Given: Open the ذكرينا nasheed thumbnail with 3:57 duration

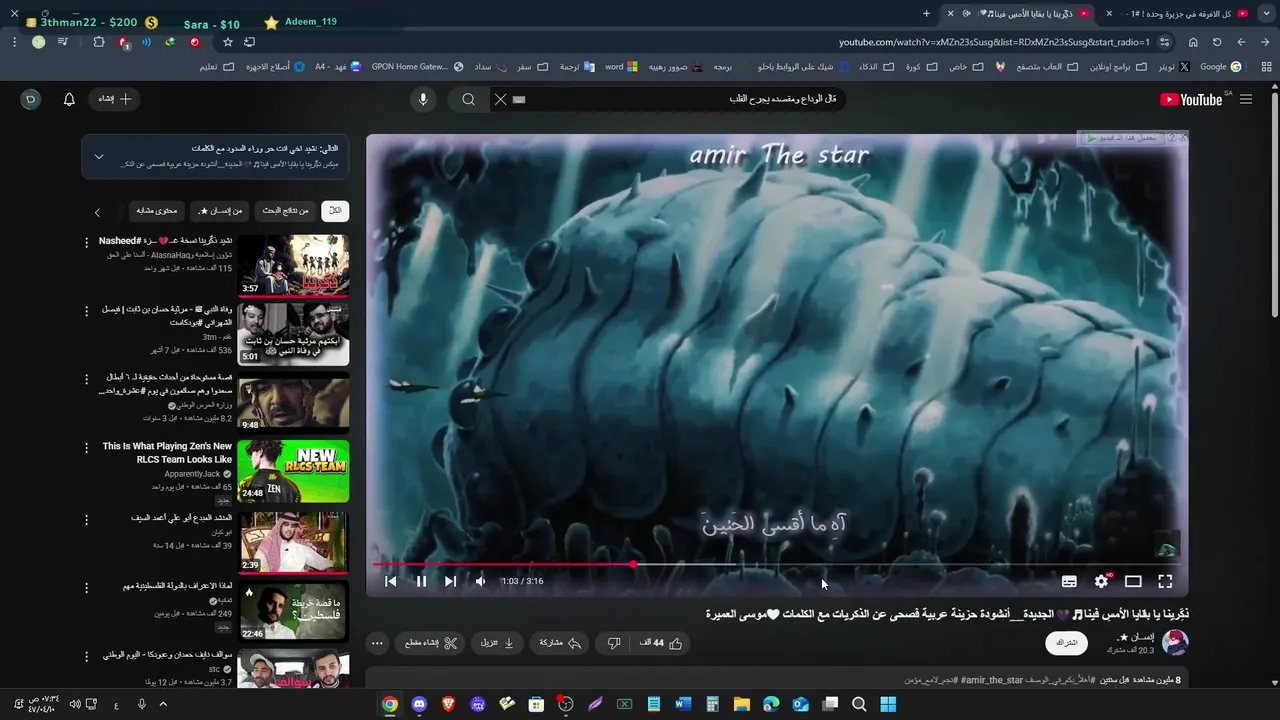Looking at the screenshot, I should coord(293,266).
